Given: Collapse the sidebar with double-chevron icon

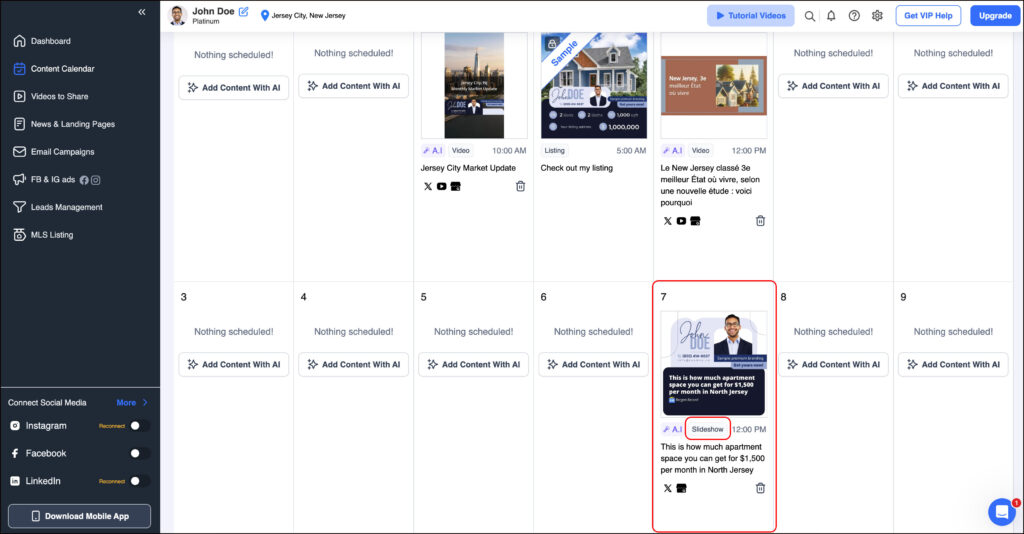Looking at the screenshot, I should click(x=142, y=12).
